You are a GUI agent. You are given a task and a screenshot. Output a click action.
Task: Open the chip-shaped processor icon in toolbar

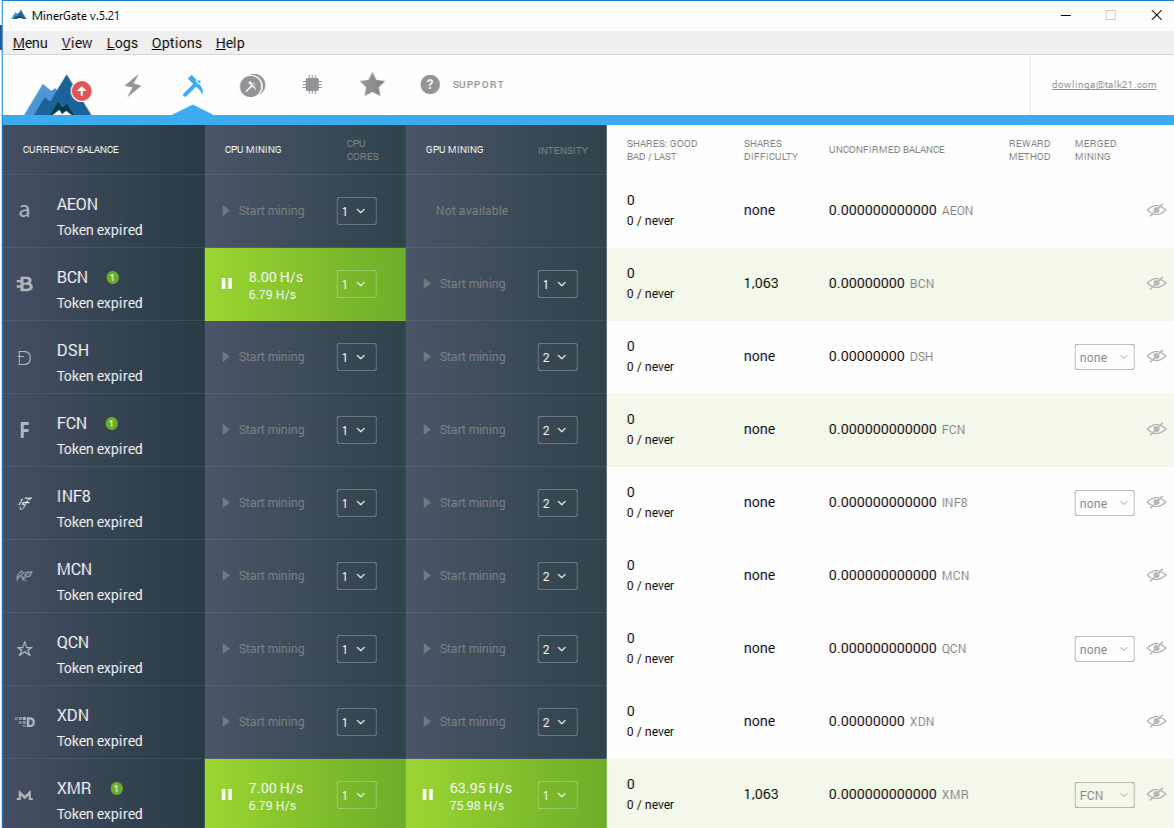point(312,85)
